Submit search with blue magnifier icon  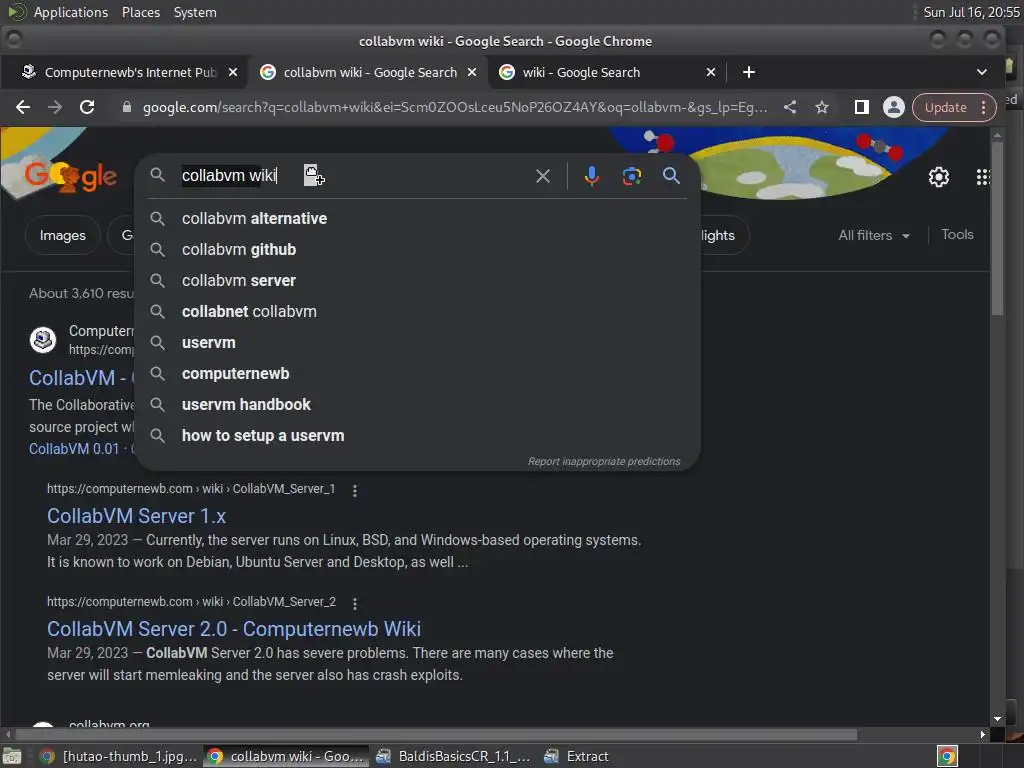tap(671, 175)
